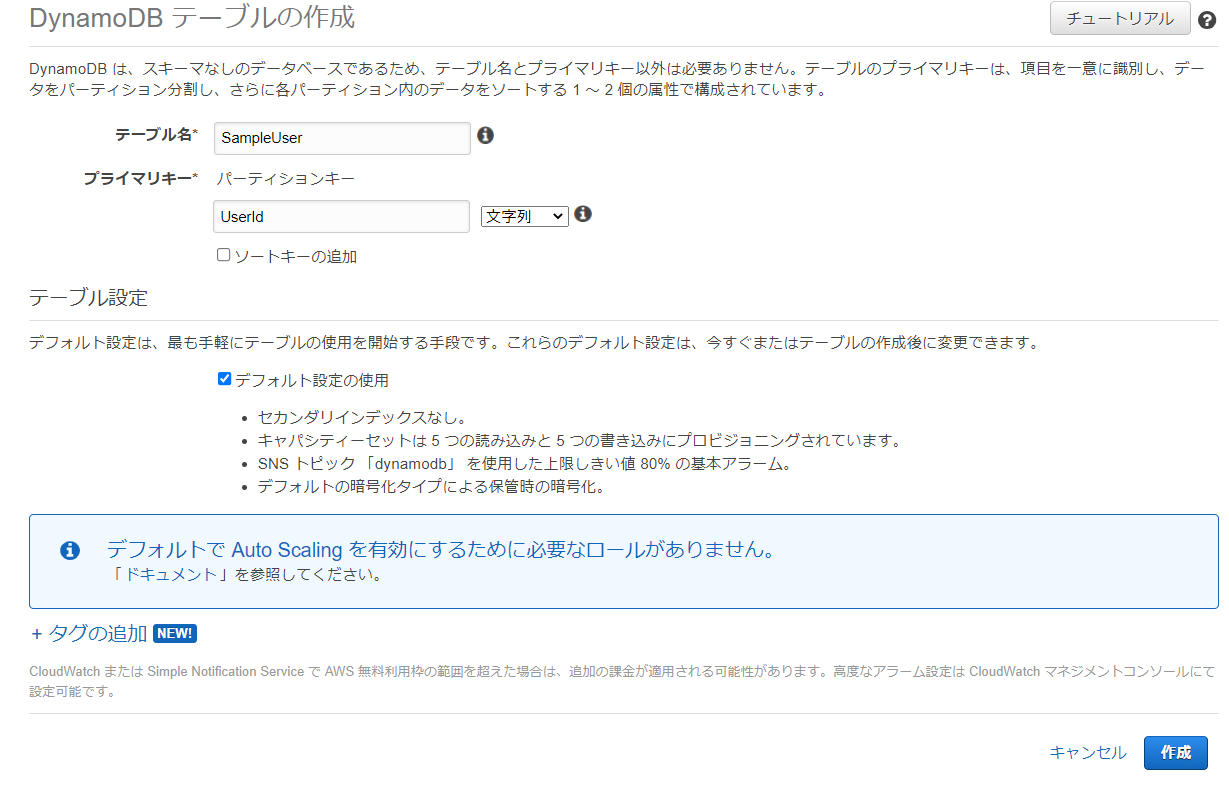Viewport: 1229px width, 806px height.
Task: Click the 作成 button
Action: click(1175, 753)
